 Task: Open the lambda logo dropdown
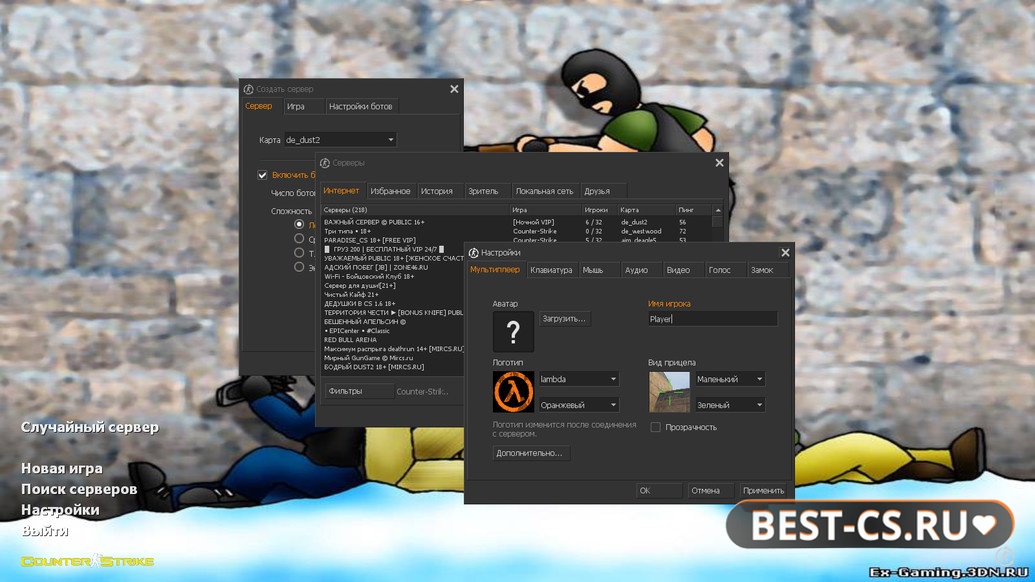coord(579,379)
